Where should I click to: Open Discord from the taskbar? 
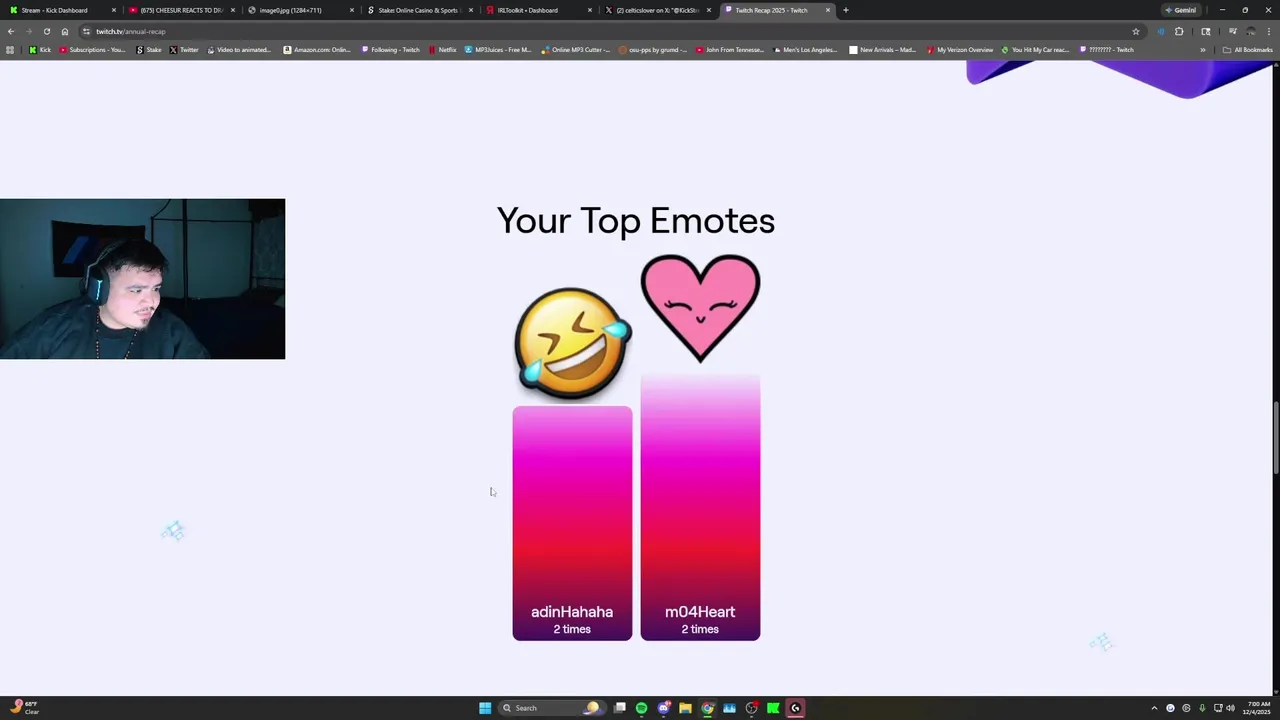663,708
